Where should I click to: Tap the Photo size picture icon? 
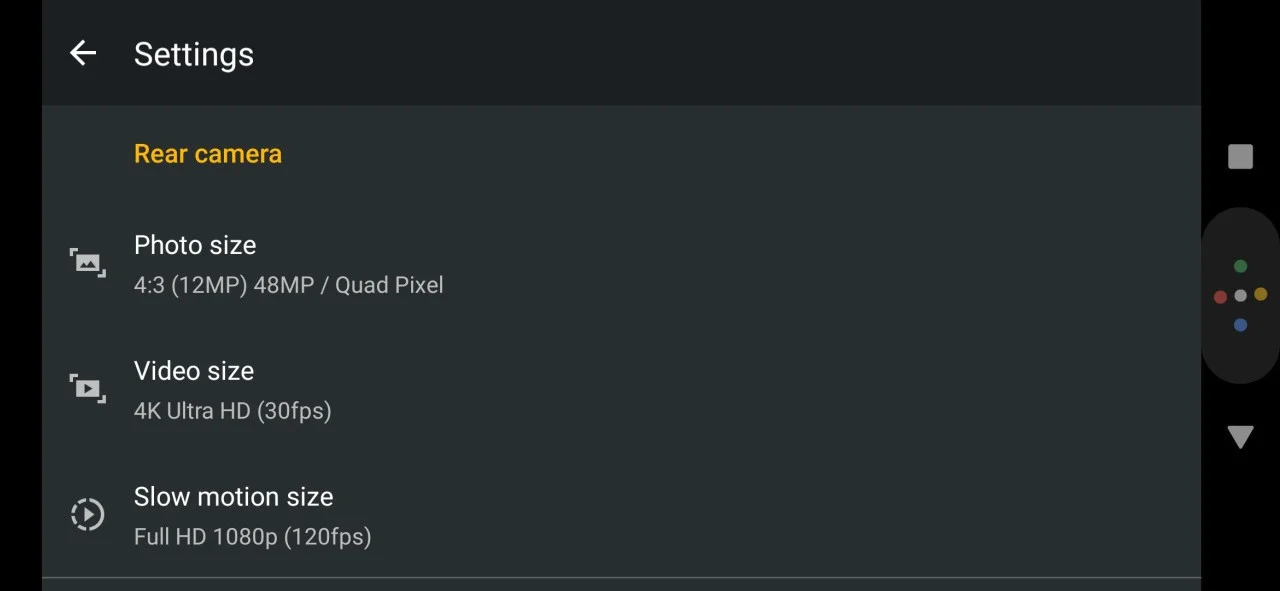pos(88,263)
